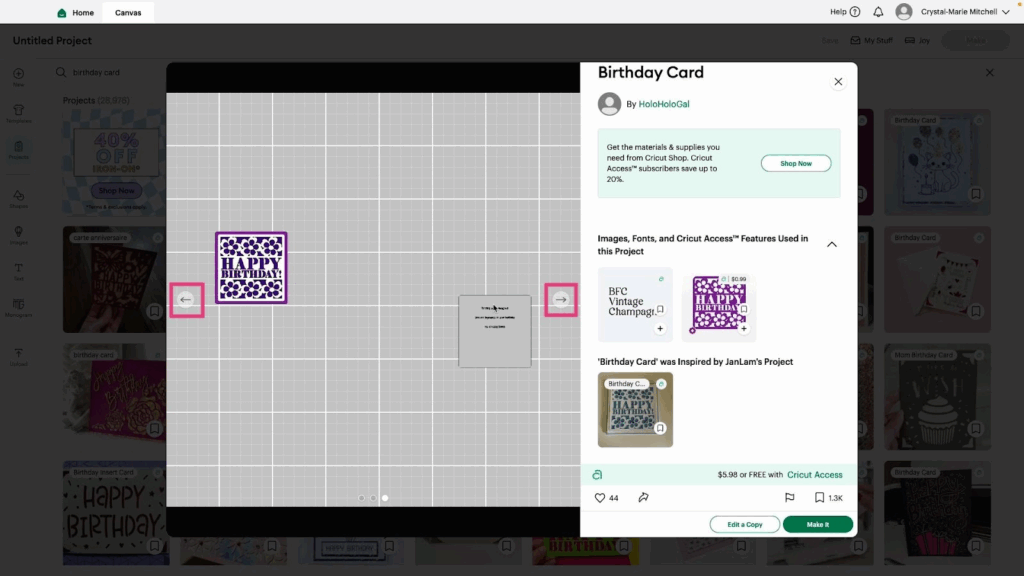Bookmark the cat Birthday Card project top right
Screen dimensions: 1024x576
pyautogui.click(x=976, y=194)
